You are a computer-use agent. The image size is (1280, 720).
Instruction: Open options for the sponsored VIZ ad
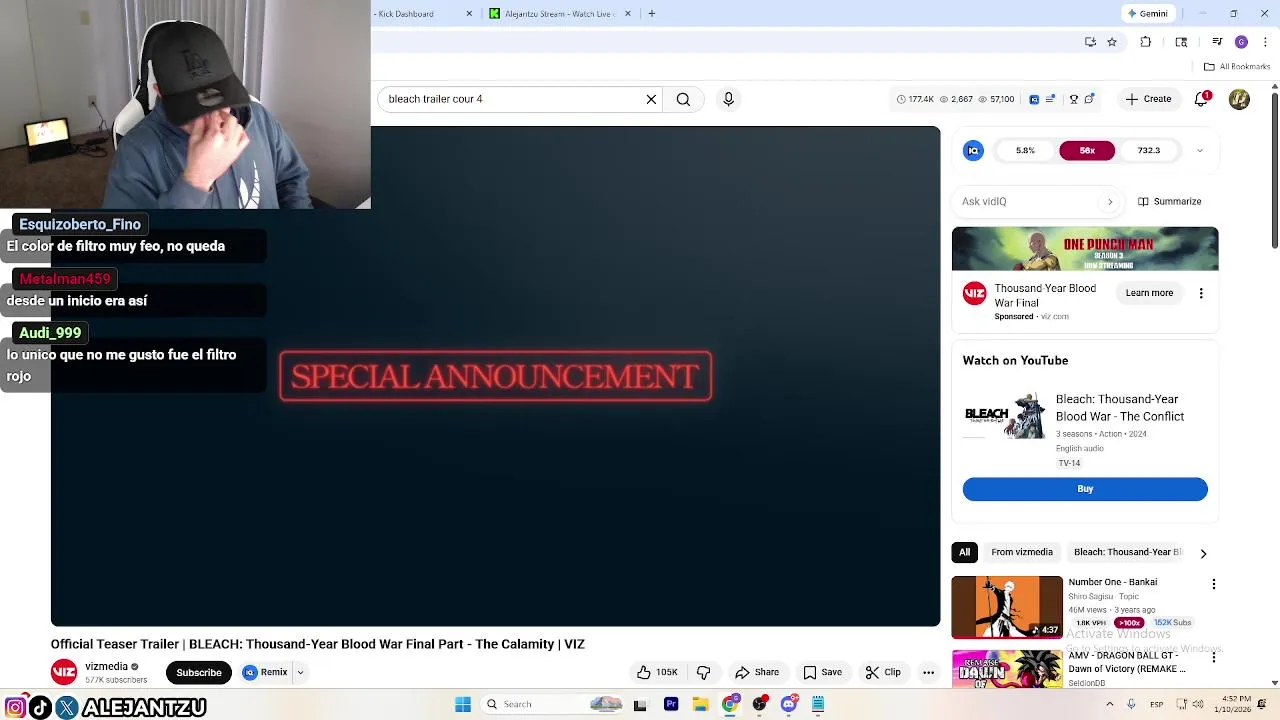click(1201, 293)
